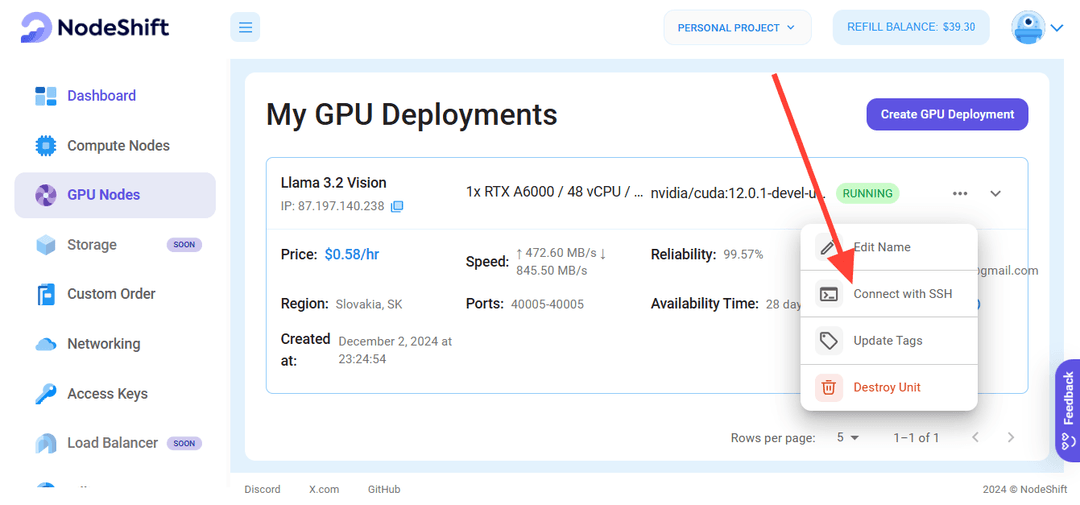
Task: Select GPU Nodes in the sidebar
Action: [x=115, y=195]
